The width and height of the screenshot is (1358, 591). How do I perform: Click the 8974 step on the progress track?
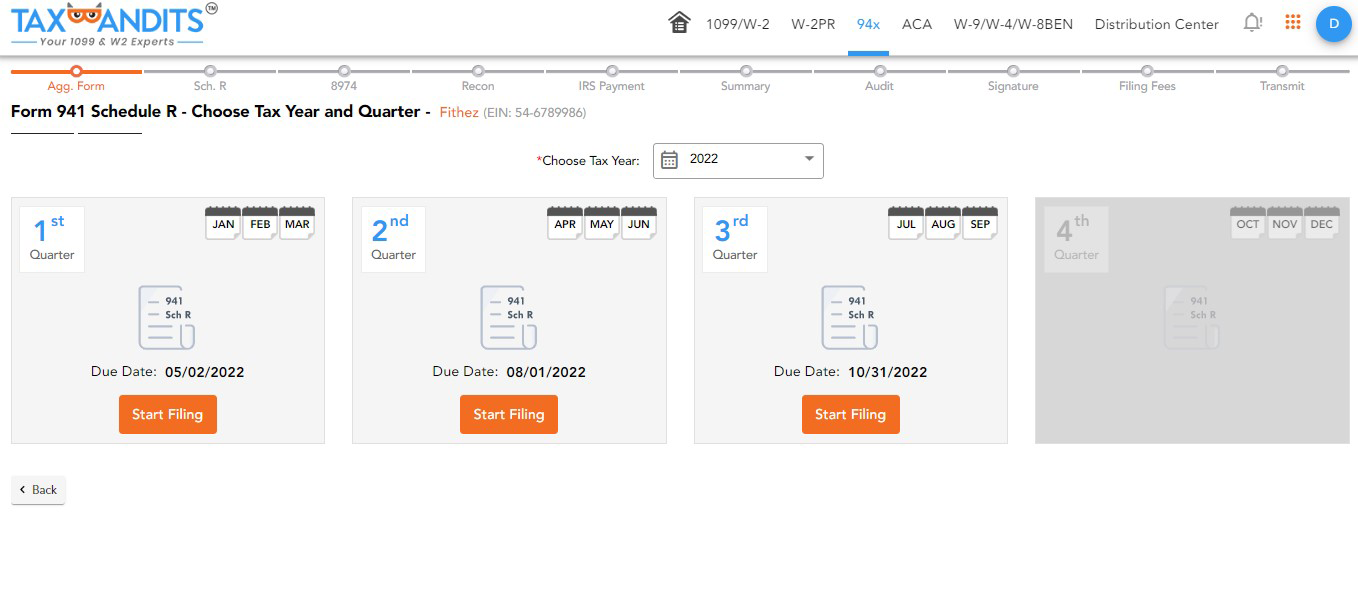344,72
